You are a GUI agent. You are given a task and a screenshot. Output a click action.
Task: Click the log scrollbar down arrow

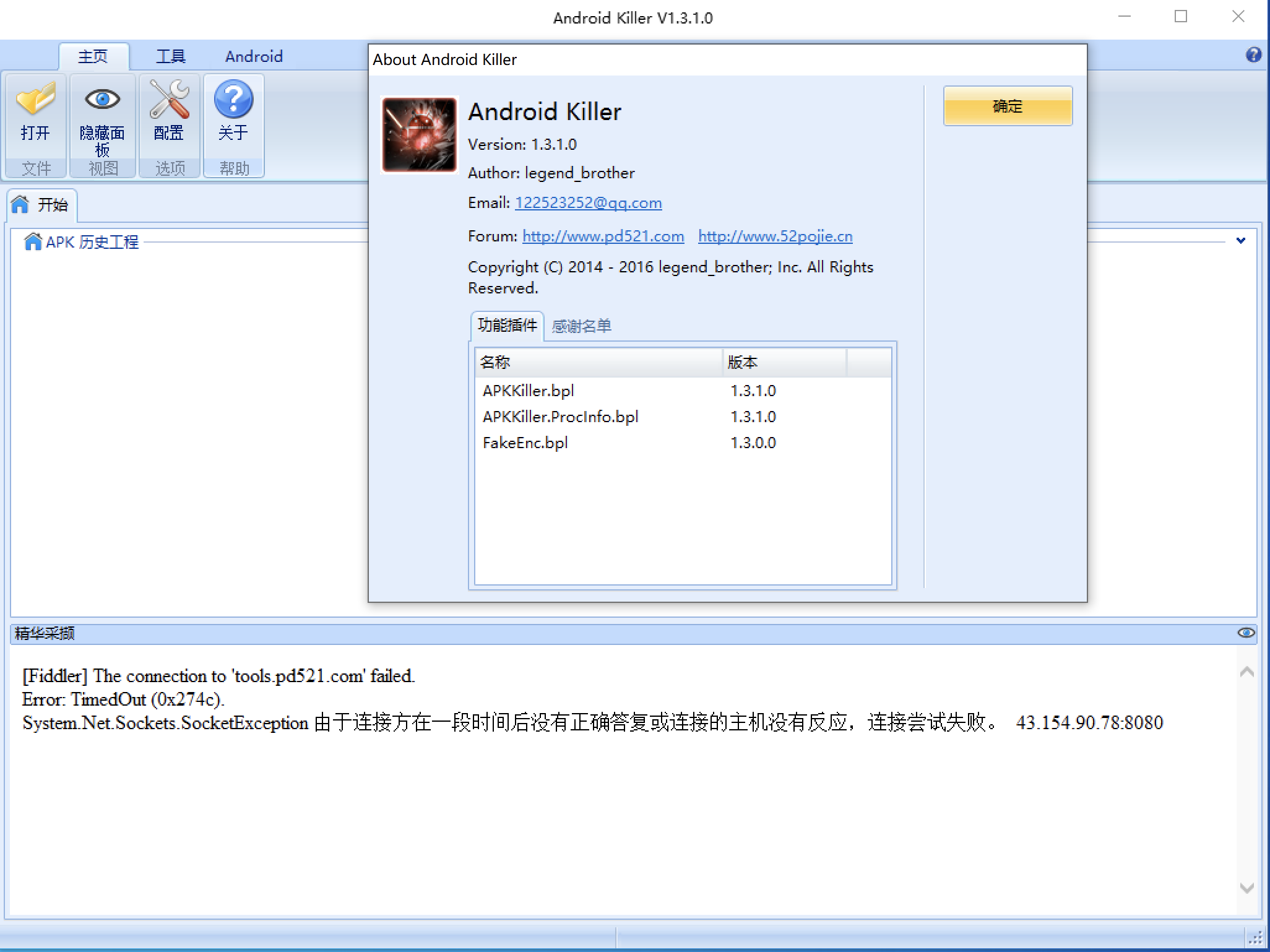pyautogui.click(x=1247, y=888)
